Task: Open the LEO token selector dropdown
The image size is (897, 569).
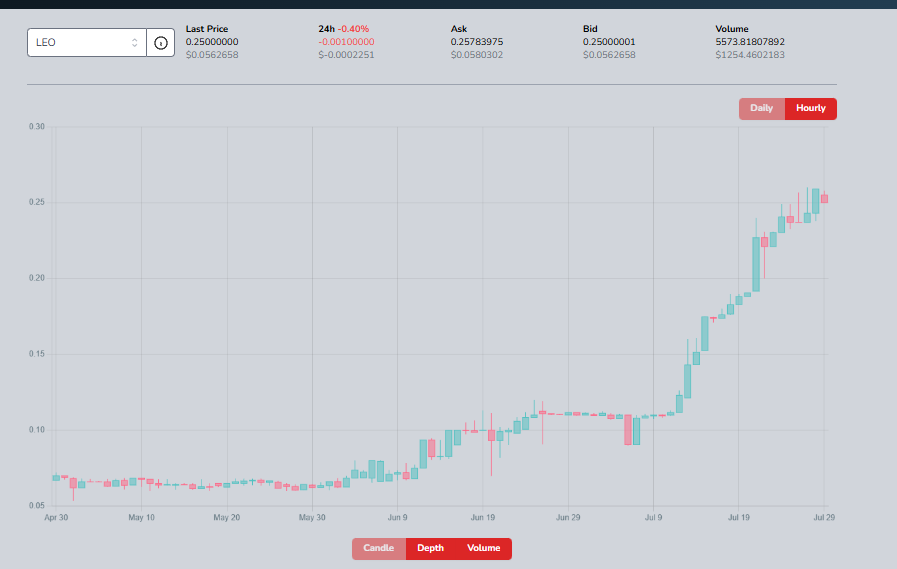Action: click(x=86, y=43)
